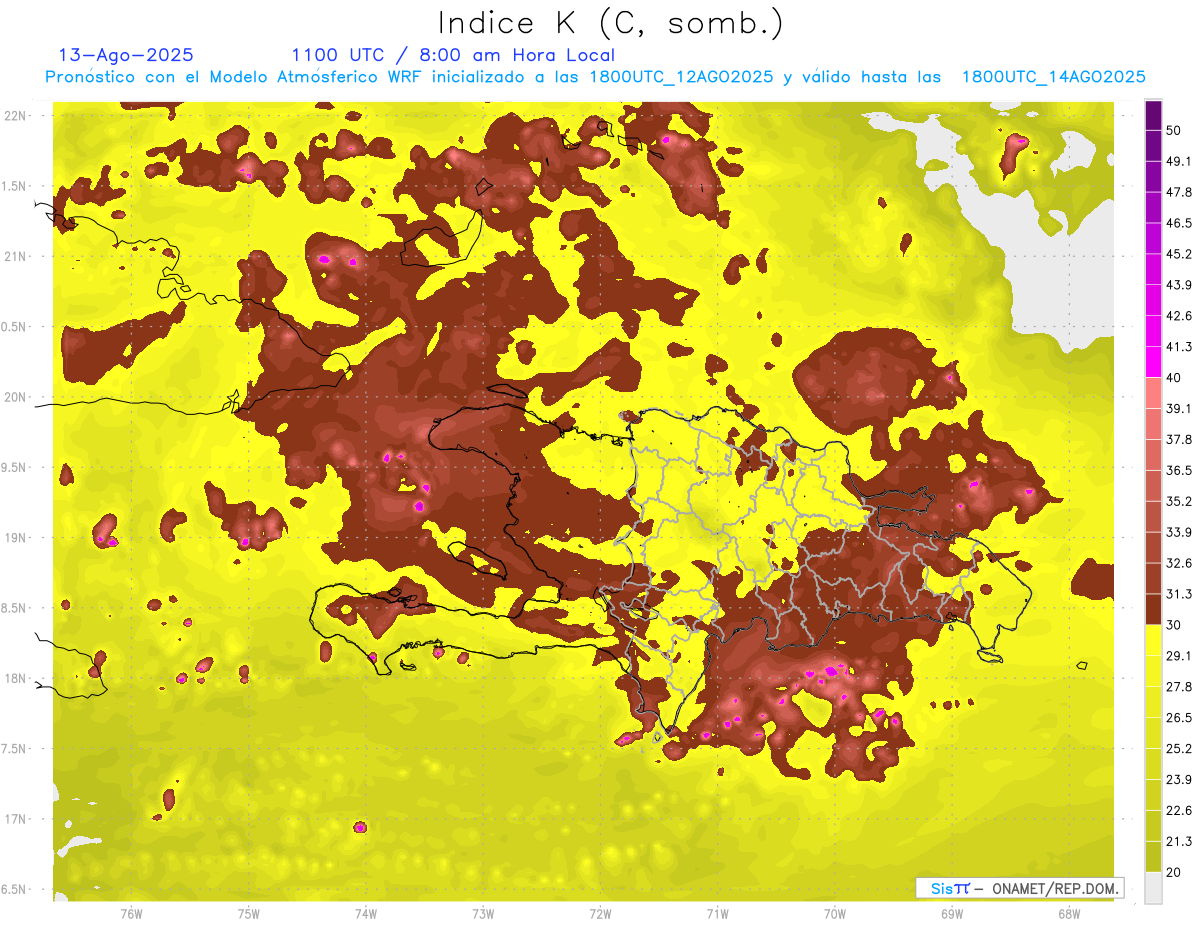The width and height of the screenshot is (1200, 927).
Task: Select the "36.5" color scale value
Action: [x=1179, y=470]
